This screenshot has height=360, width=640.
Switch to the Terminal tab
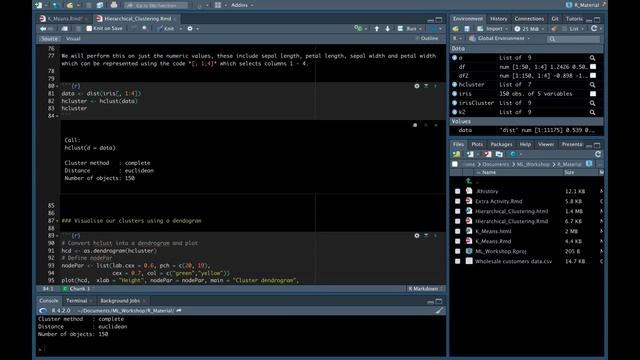(x=77, y=301)
